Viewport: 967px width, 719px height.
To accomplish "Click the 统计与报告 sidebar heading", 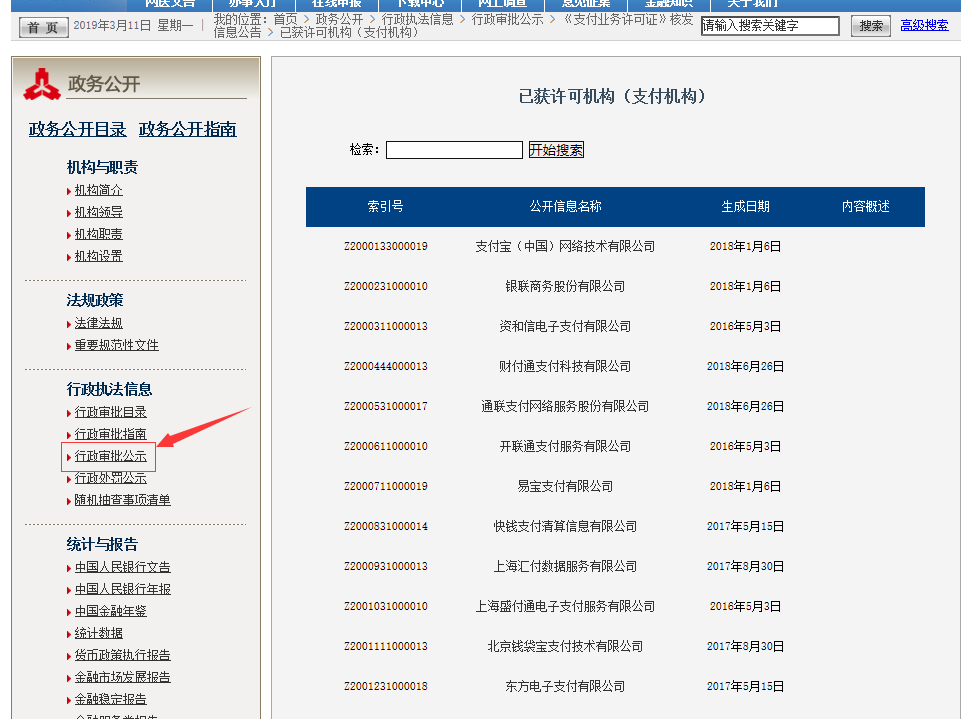I will tap(102, 544).
